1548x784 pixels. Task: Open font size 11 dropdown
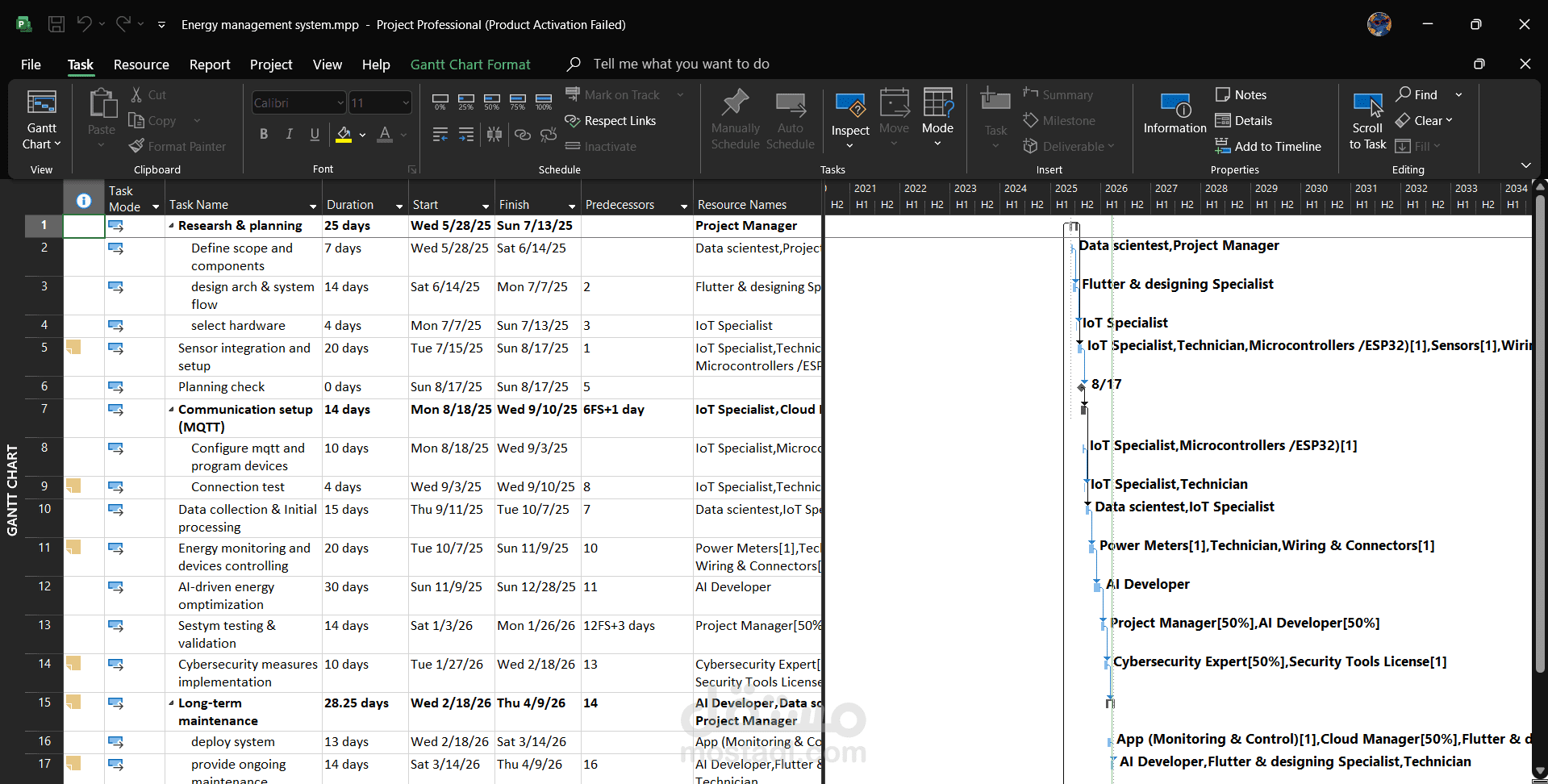(406, 102)
